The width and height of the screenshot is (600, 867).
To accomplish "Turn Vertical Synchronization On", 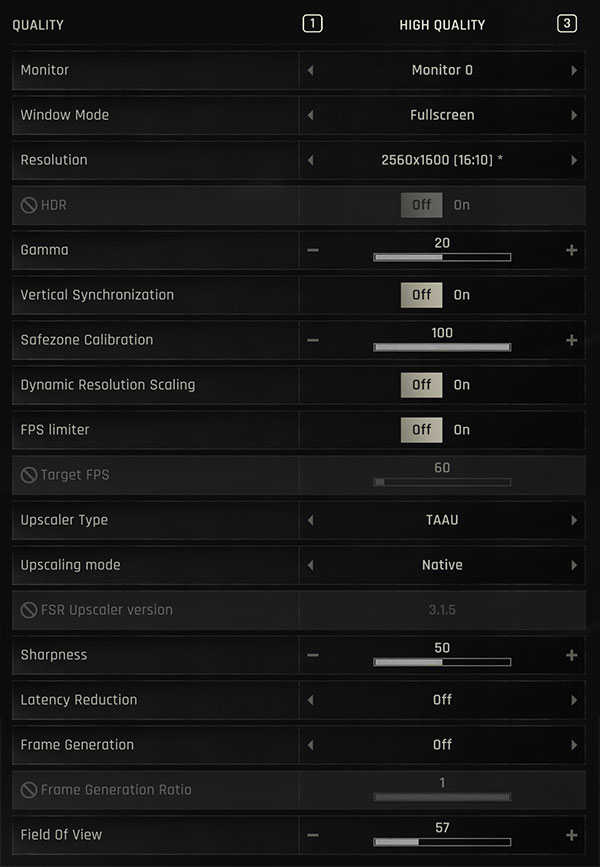I will point(461,295).
